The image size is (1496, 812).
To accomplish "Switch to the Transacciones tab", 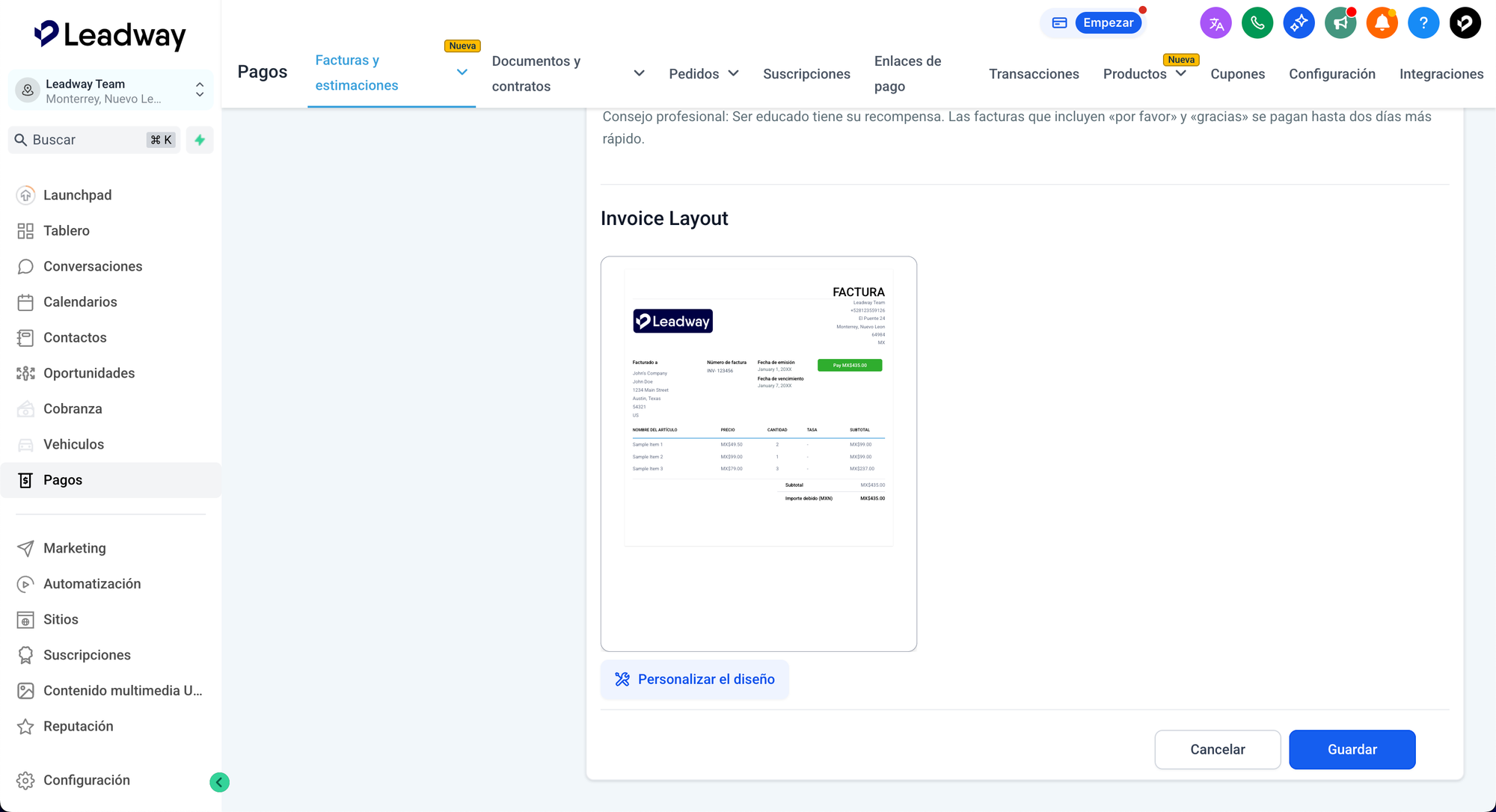I will pos(1034,74).
